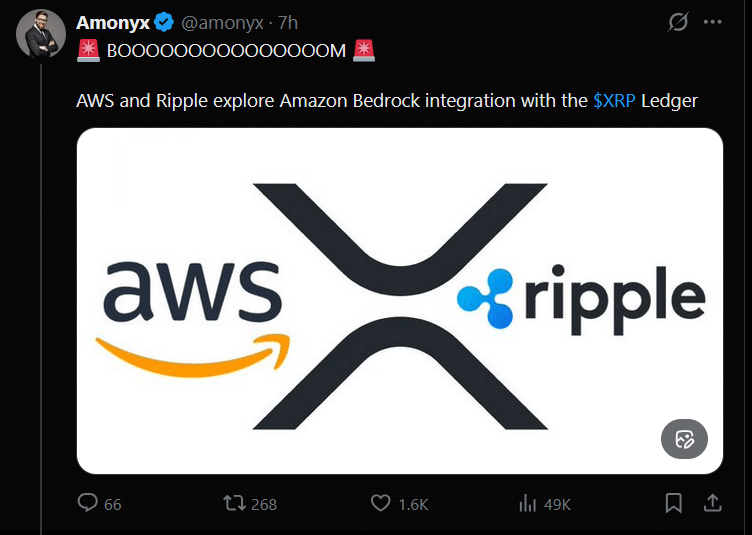Click the tweet text about Amazon Bedrock integration
The height and width of the screenshot is (535, 752).
(330, 101)
